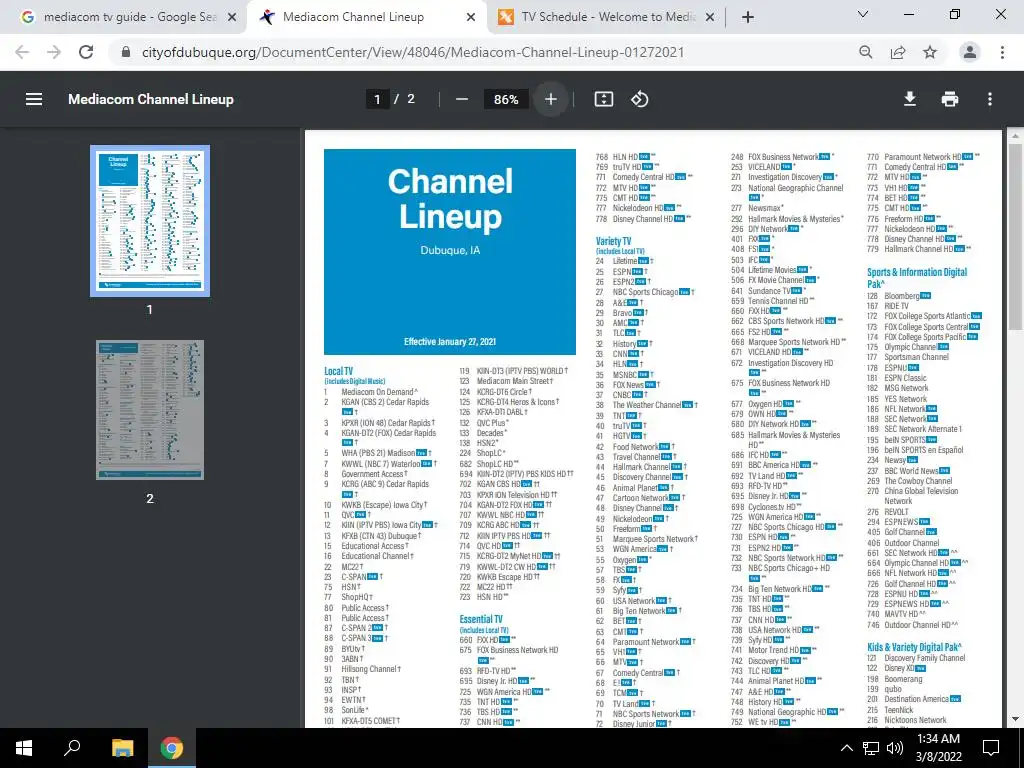Open the network tray icon
This screenshot has width=1024, height=768.
click(871, 748)
